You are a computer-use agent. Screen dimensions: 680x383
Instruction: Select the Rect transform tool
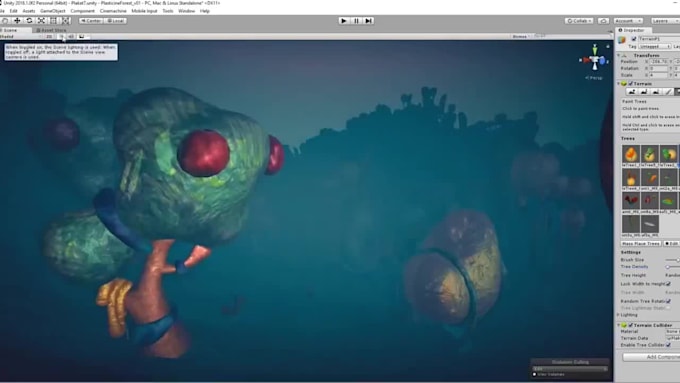54,20
